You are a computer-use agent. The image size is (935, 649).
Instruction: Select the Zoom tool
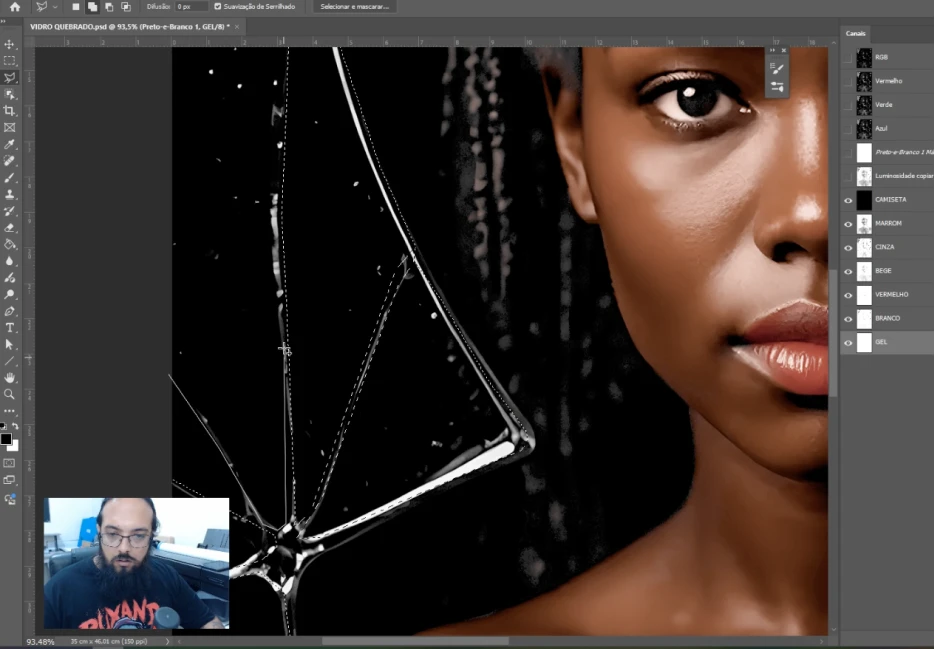10,394
